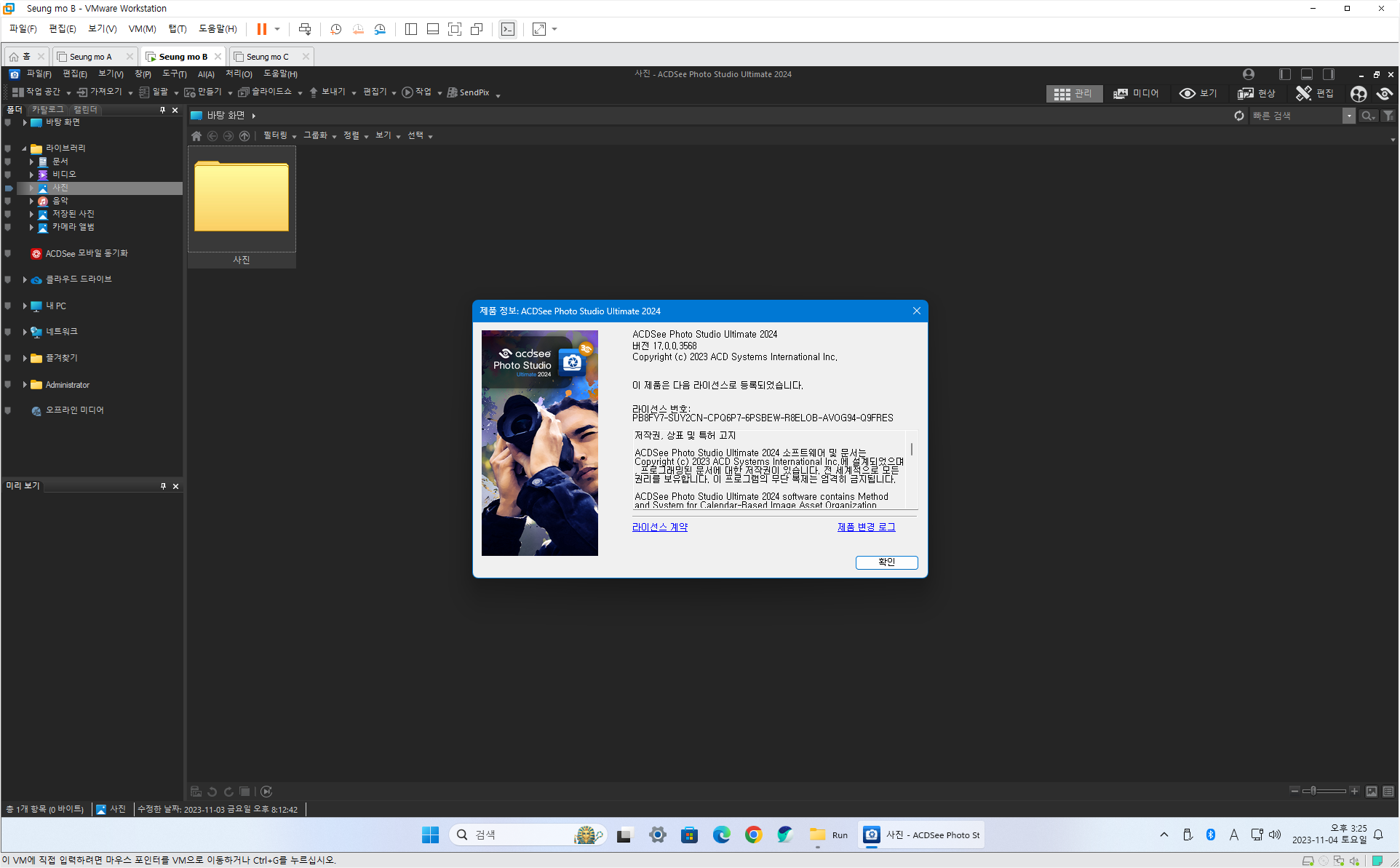The height and width of the screenshot is (868, 1400).
Task: Open the People mode face icon
Action: [x=1358, y=93]
